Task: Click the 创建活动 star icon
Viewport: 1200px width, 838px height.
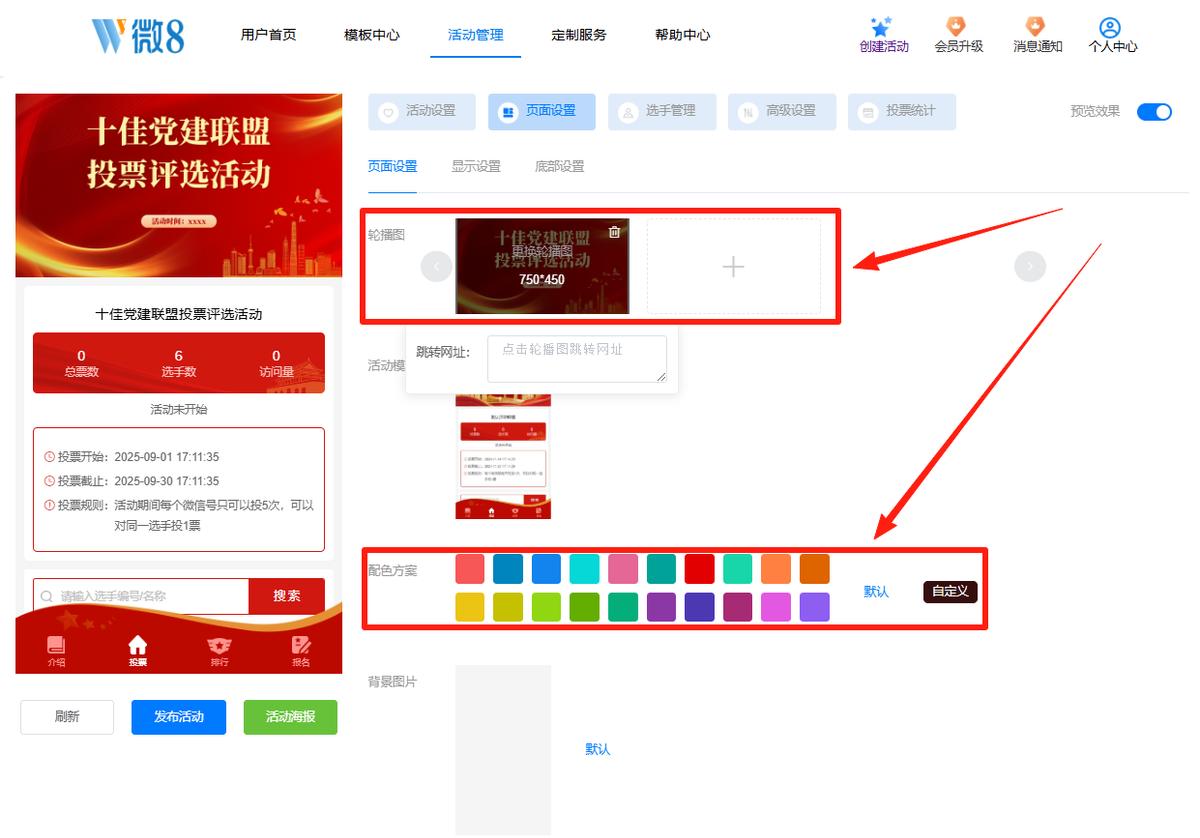Action: pos(880,27)
